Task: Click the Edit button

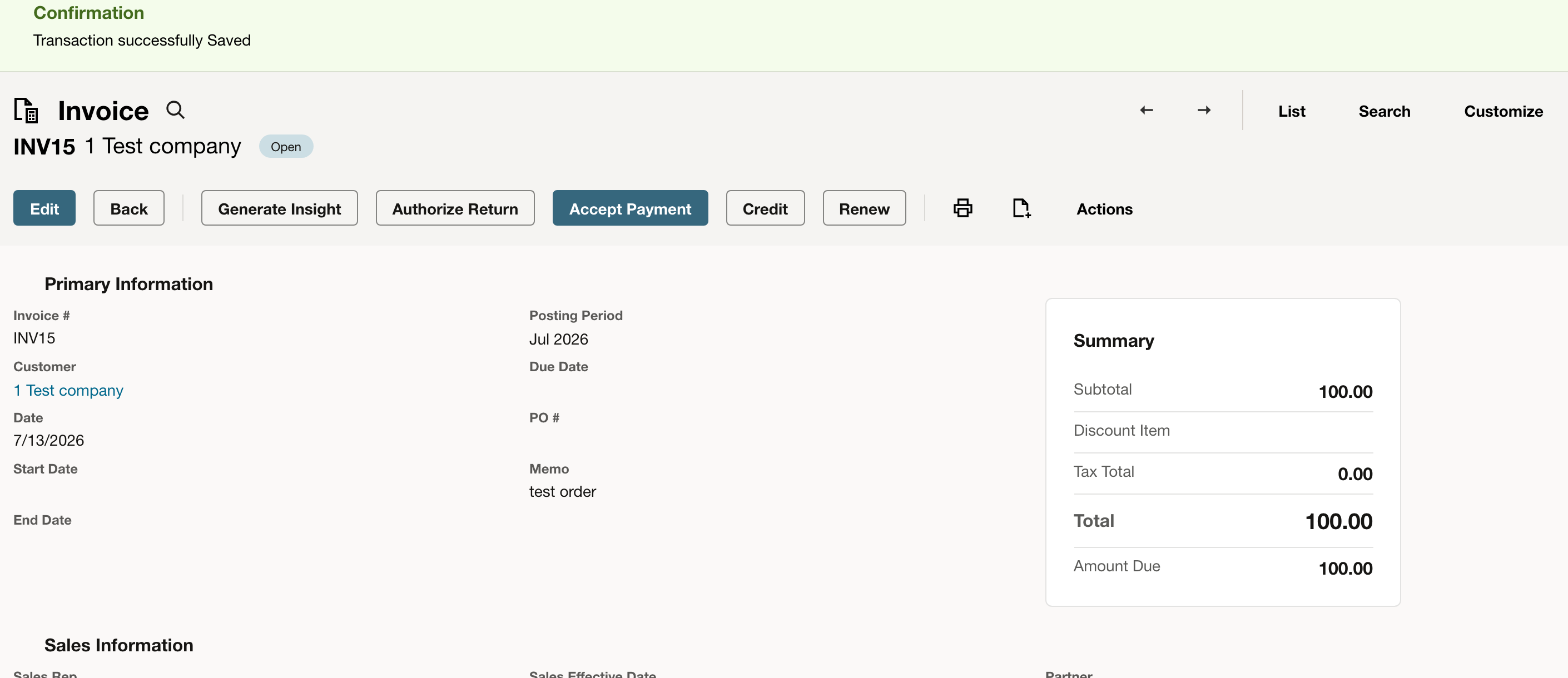Action: (x=44, y=208)
